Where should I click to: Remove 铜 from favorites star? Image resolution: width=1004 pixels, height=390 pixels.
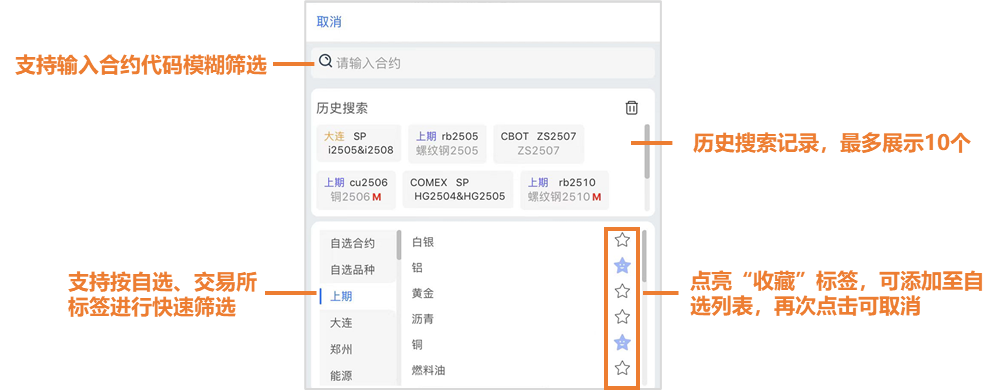[622, 343]
